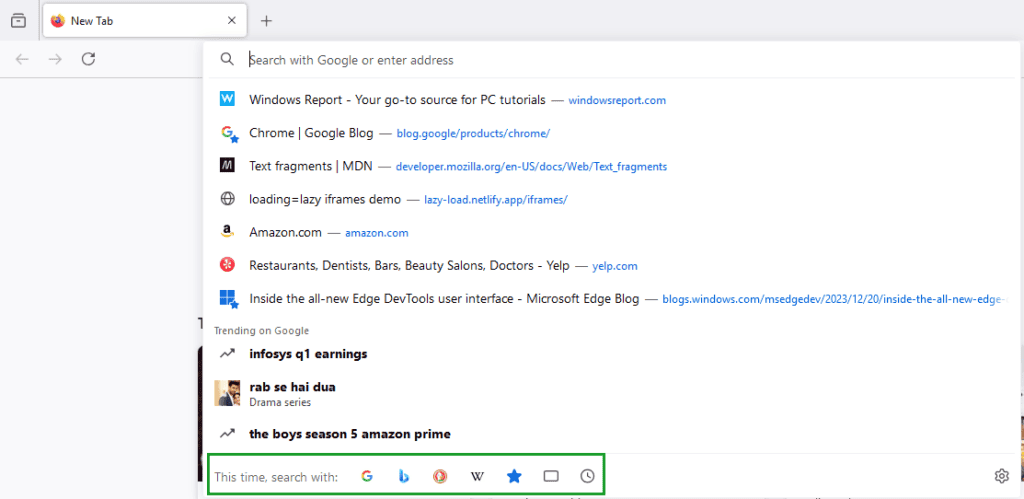Click trending arrow beside infosys q1 earnings
Viewport: 1024px width, 499px height.
pyautogui.click(x=227, y=353)
